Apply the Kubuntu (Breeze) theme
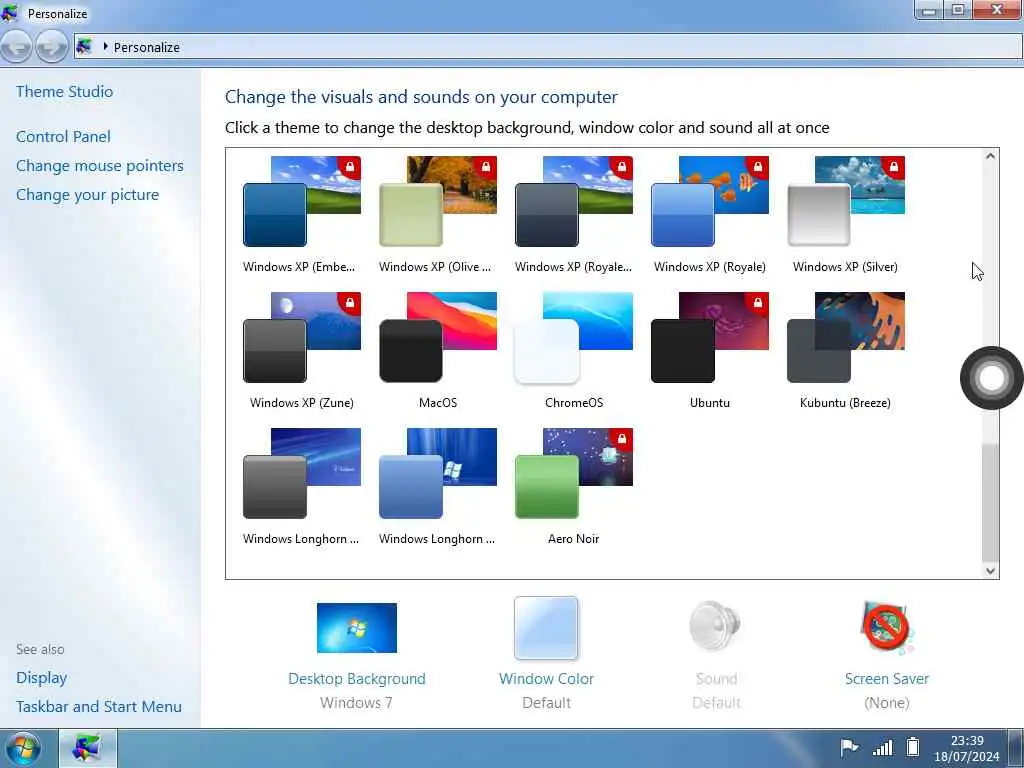The width and height of the screenshot is (1024, 768). click(x=846, y=338)
